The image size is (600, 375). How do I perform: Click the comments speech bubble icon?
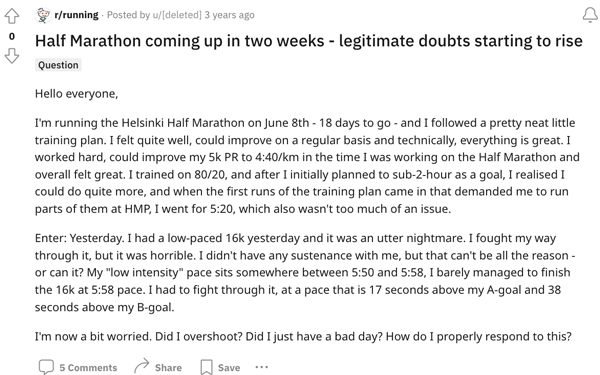46,367
